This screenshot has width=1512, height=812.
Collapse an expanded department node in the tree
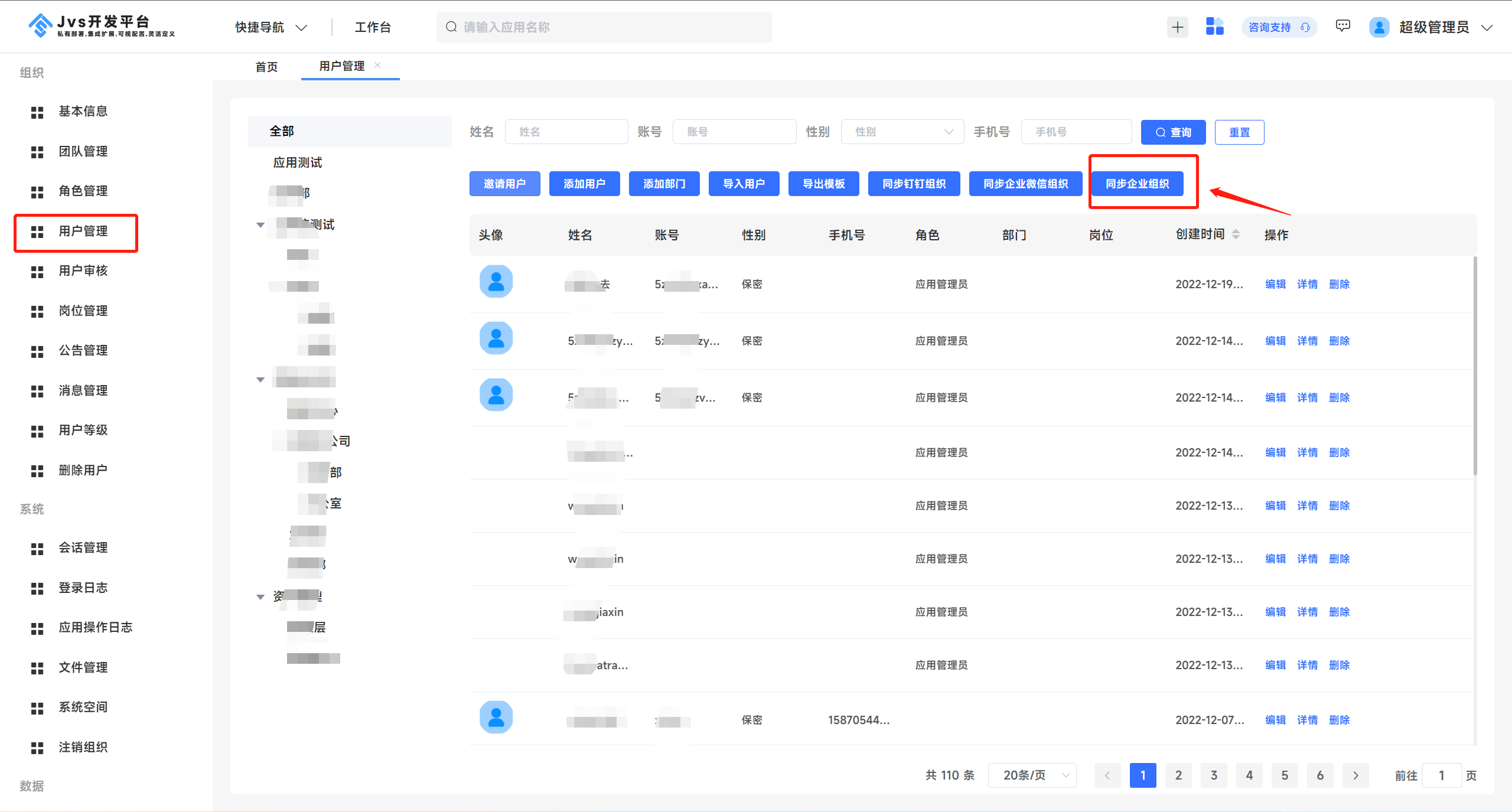[x=260, y=224]
